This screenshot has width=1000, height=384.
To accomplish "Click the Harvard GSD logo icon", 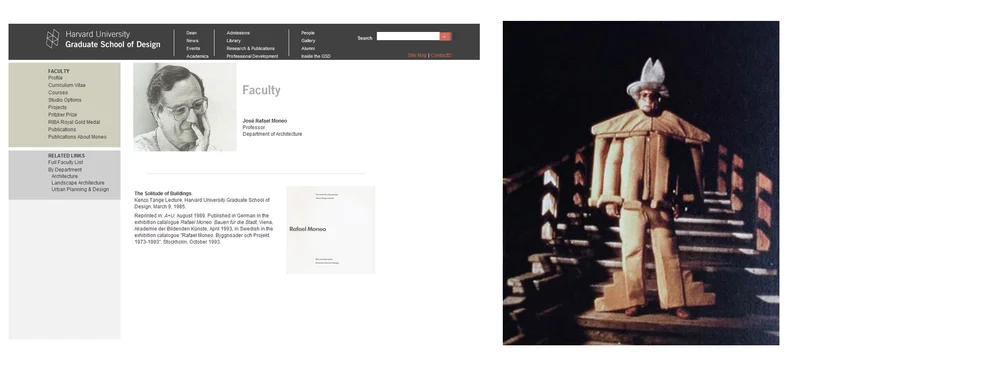I will 52,39.
